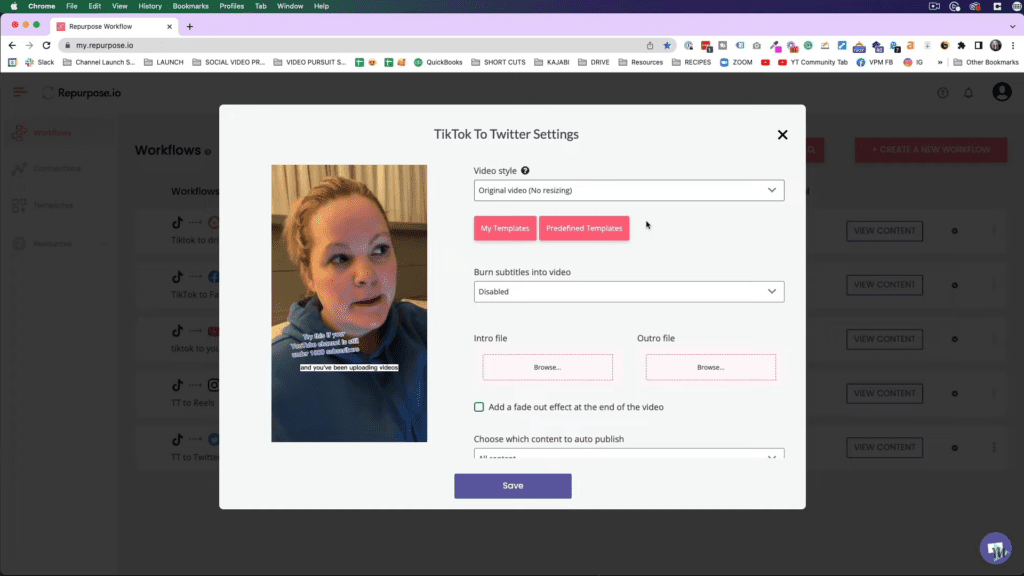Enable fade out effect checkbox
This screenshot has width=1024, height=576.
click(x=479, y=407)
